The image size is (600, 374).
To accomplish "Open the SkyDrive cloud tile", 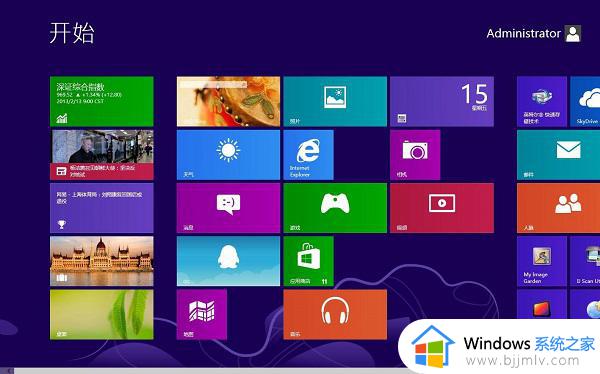I will pyautogui.click(x=585, y=101).
